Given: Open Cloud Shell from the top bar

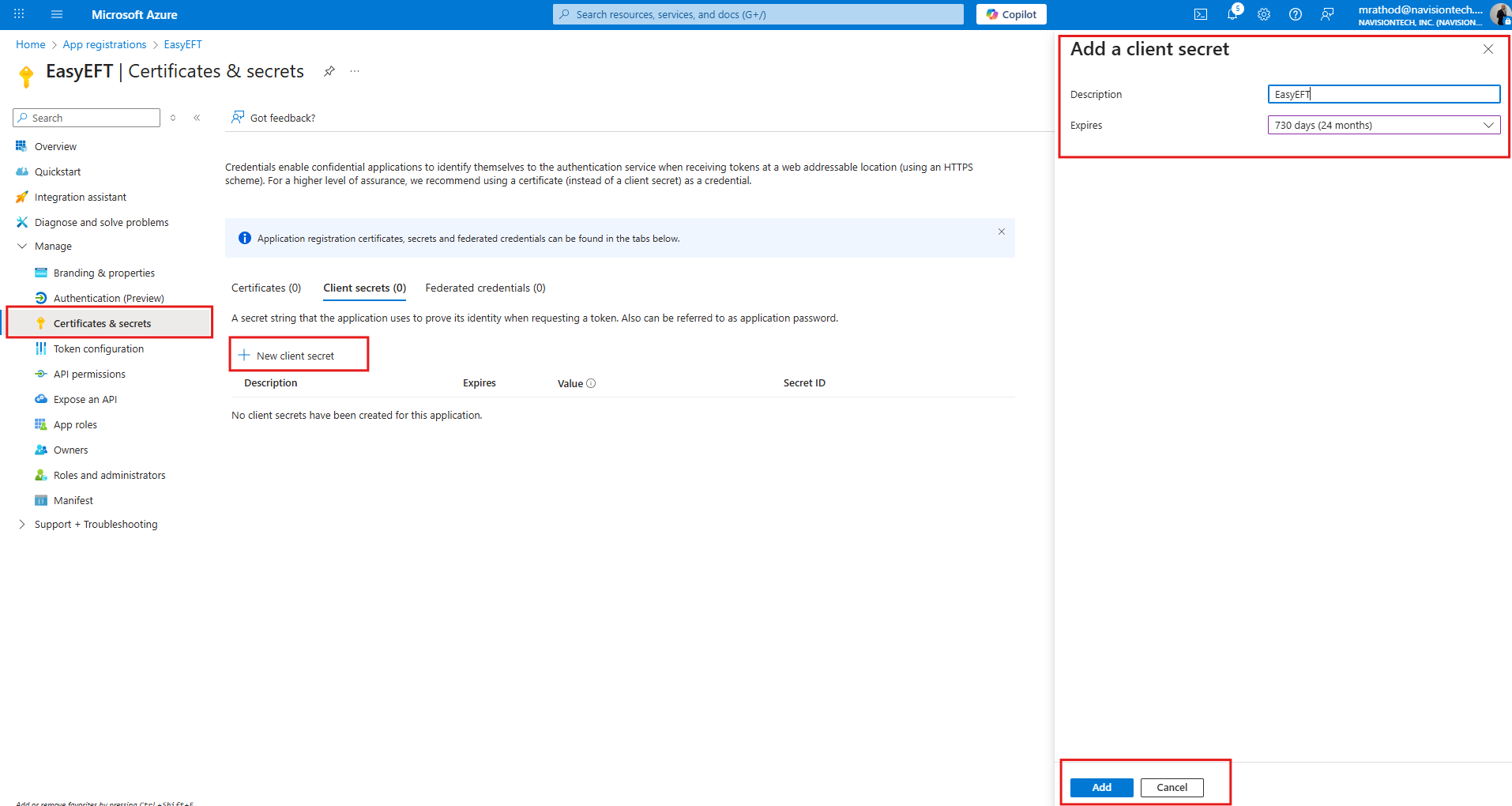Looking at the screenshot, I should [1200, 14].
